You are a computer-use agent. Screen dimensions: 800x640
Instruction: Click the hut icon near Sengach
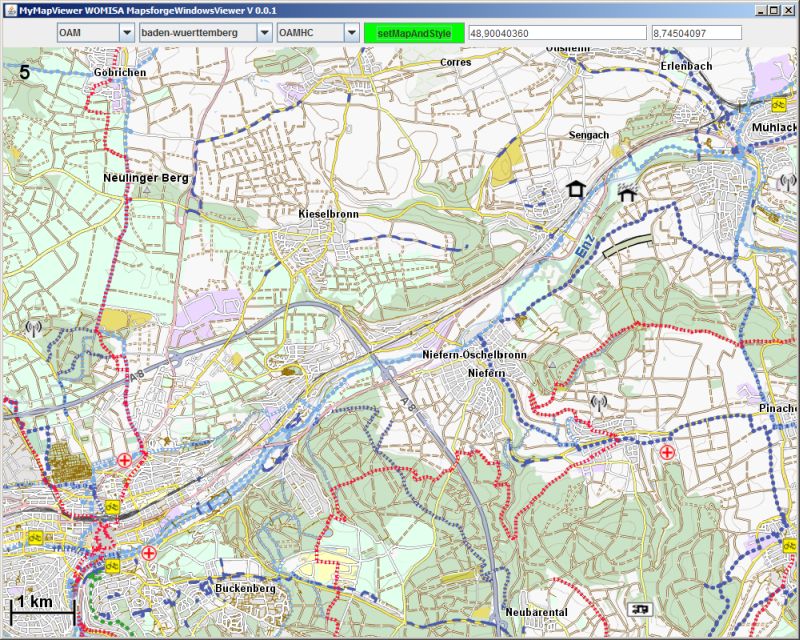[x=575, y=189]
